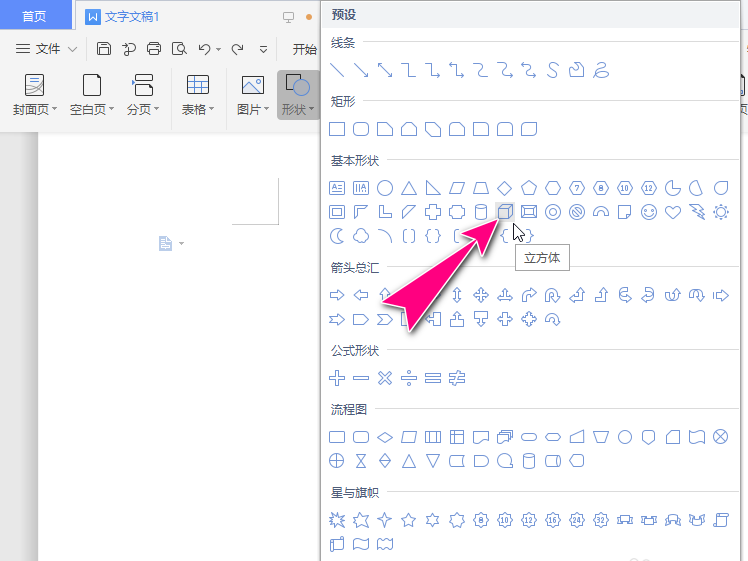Image resolution: width=748 pixels, height=561 pixels.
Task: Select the flowchart process rectangle
Action: [x=337, y=437]
